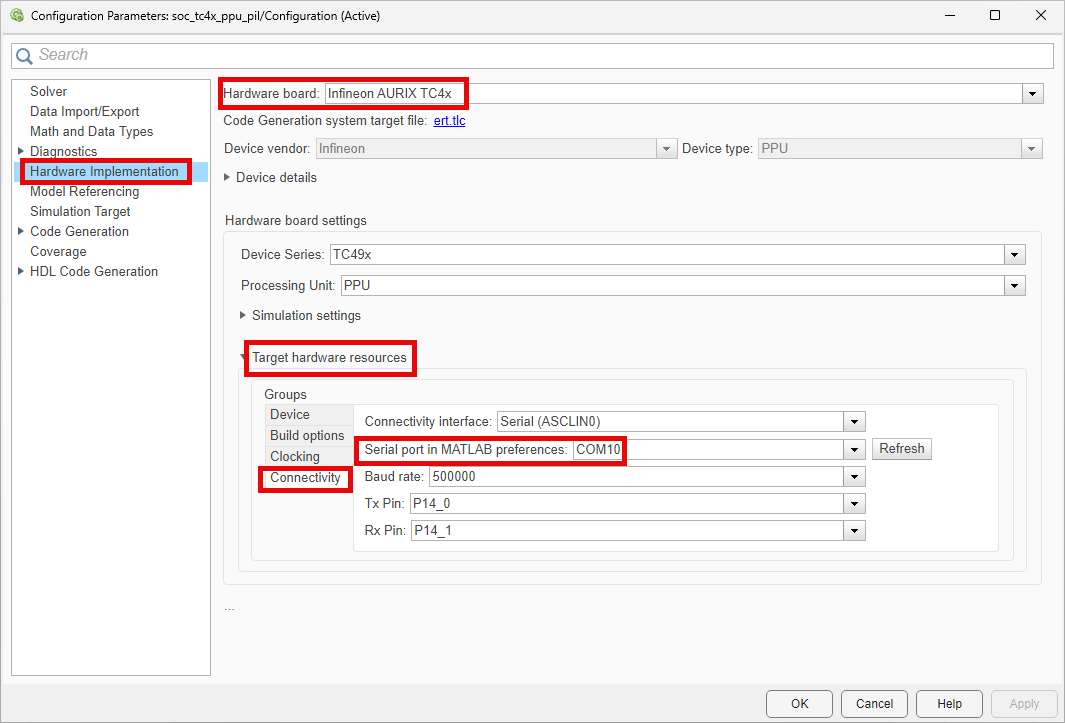The image size is (1065, 723).
Task: Click the Refresh serial ports button
Action: point(901,448)
